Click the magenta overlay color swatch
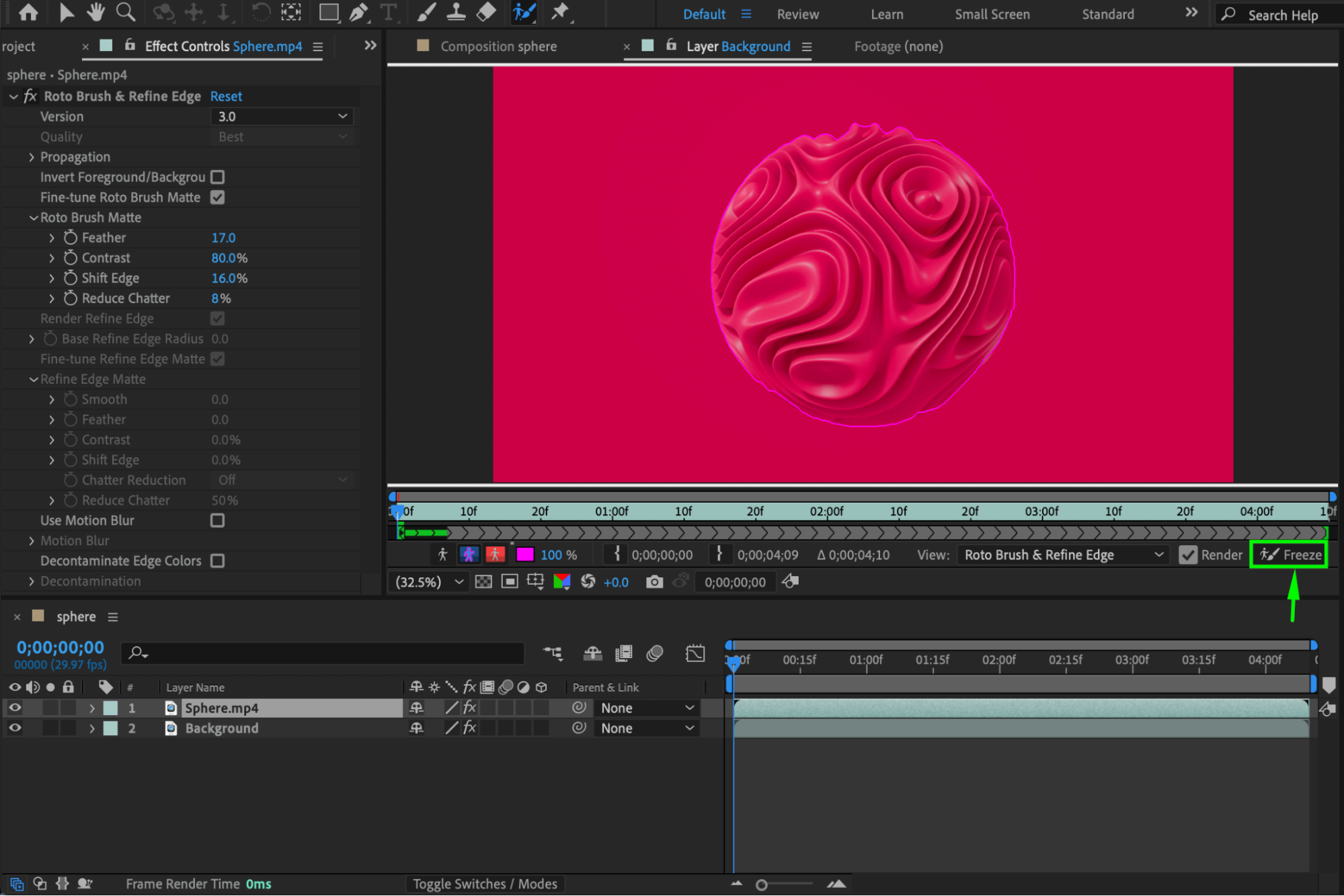The width and height of the screenshot is (1344, 896). 524,555
